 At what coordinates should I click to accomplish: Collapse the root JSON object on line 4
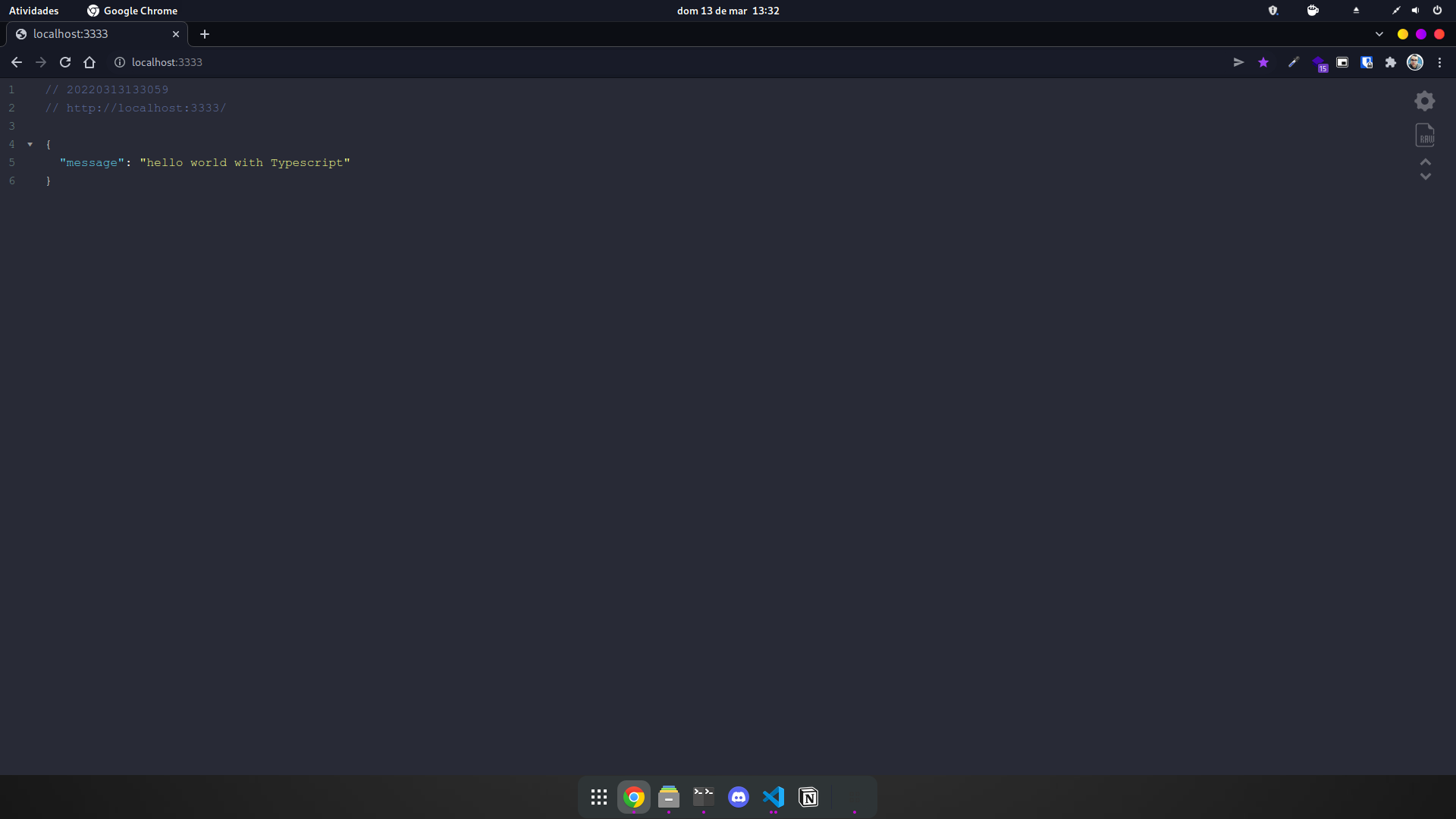[30, 144]
